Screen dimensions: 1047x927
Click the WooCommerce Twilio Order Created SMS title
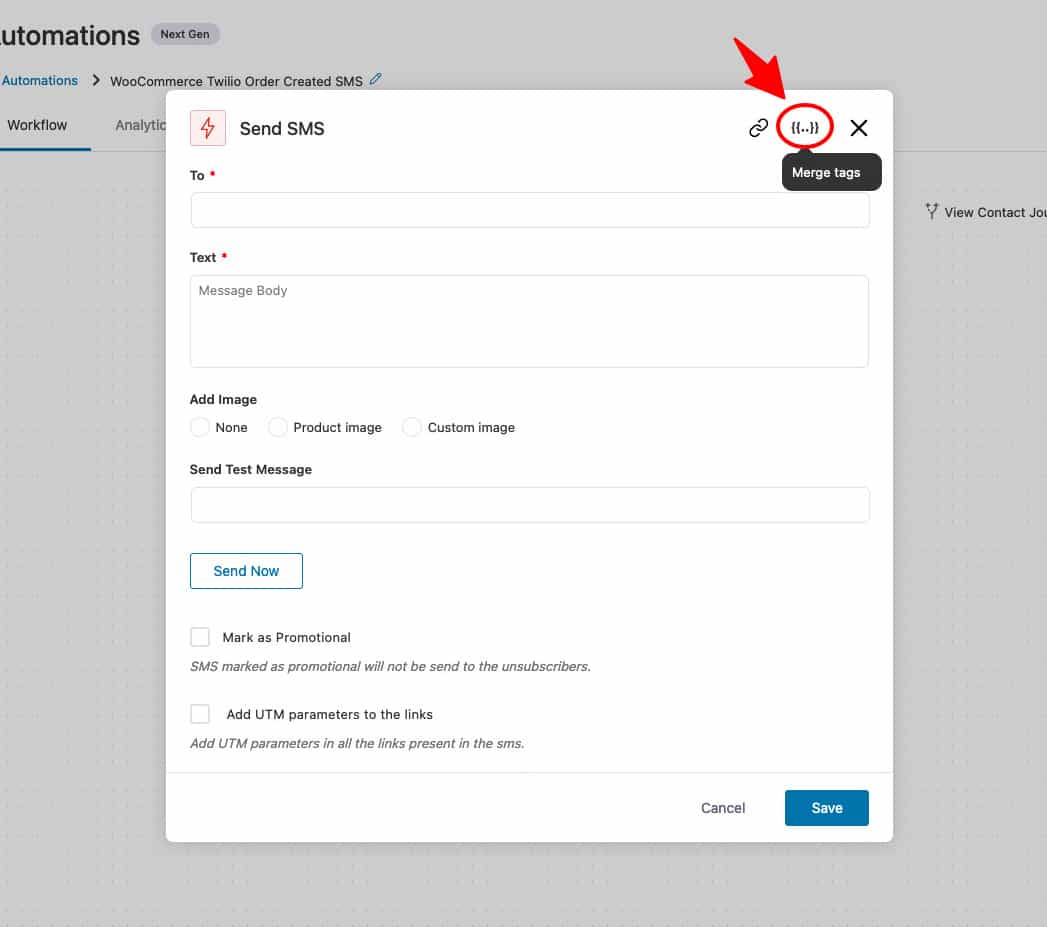point(236,81)
